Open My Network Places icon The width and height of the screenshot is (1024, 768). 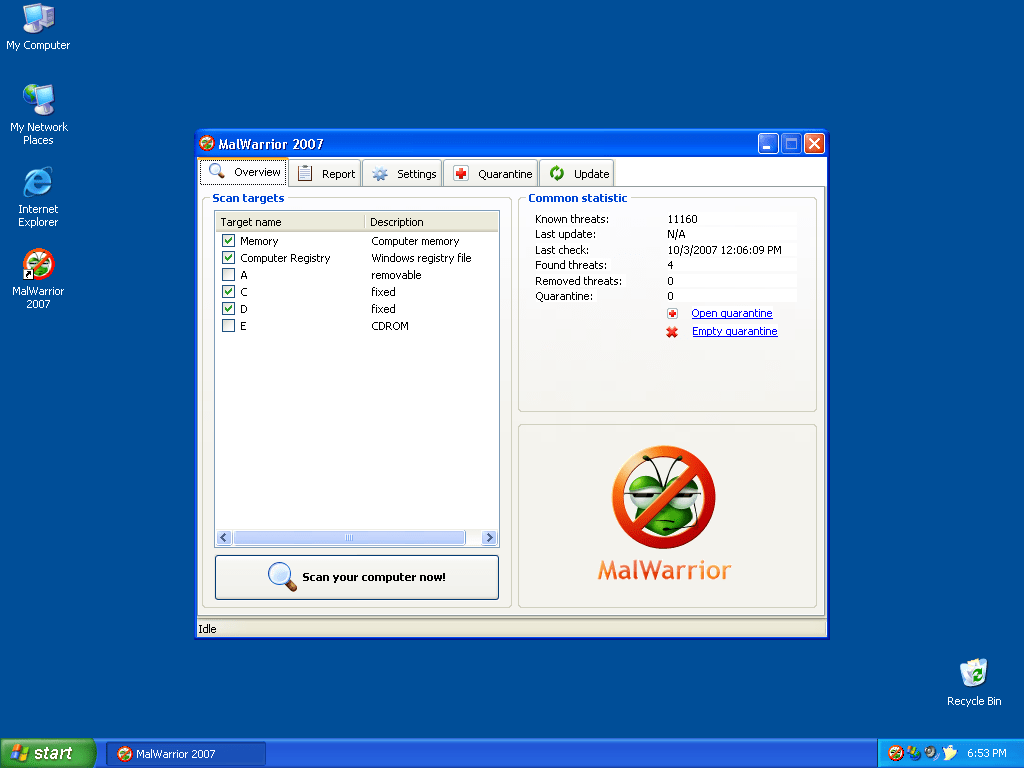(x=38, y=101)
